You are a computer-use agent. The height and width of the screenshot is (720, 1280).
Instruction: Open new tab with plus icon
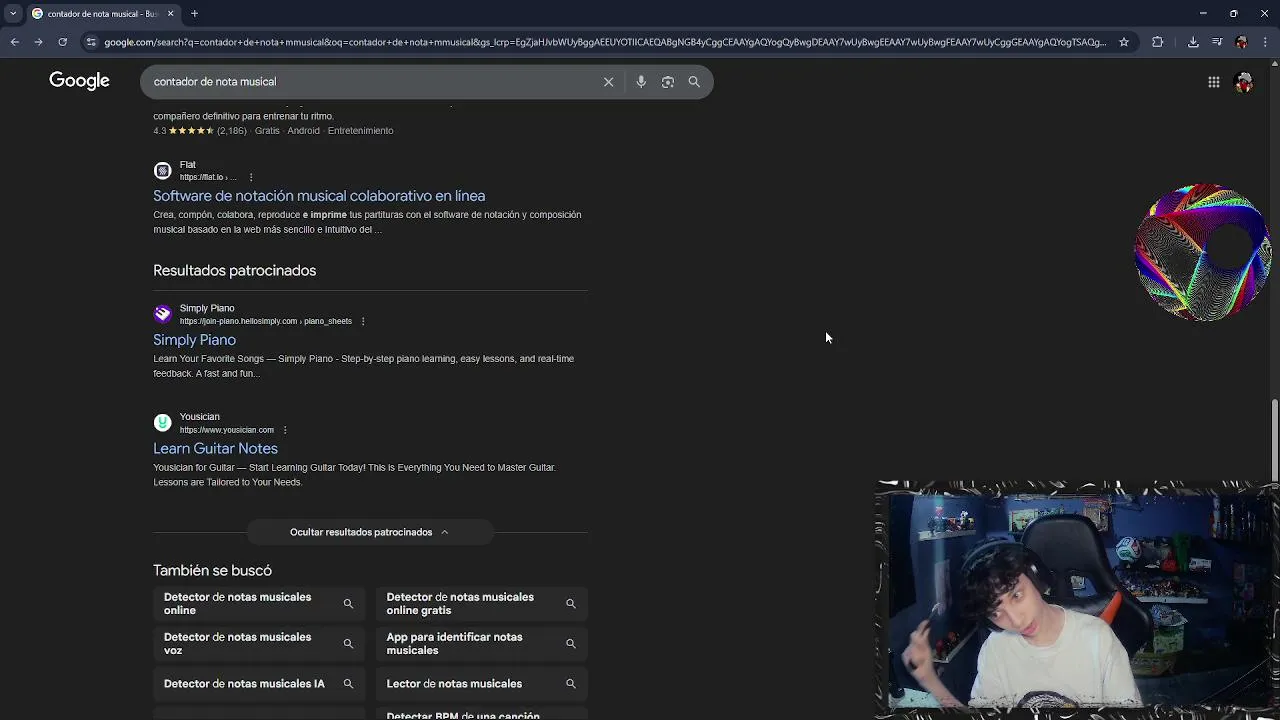(195, 14)
